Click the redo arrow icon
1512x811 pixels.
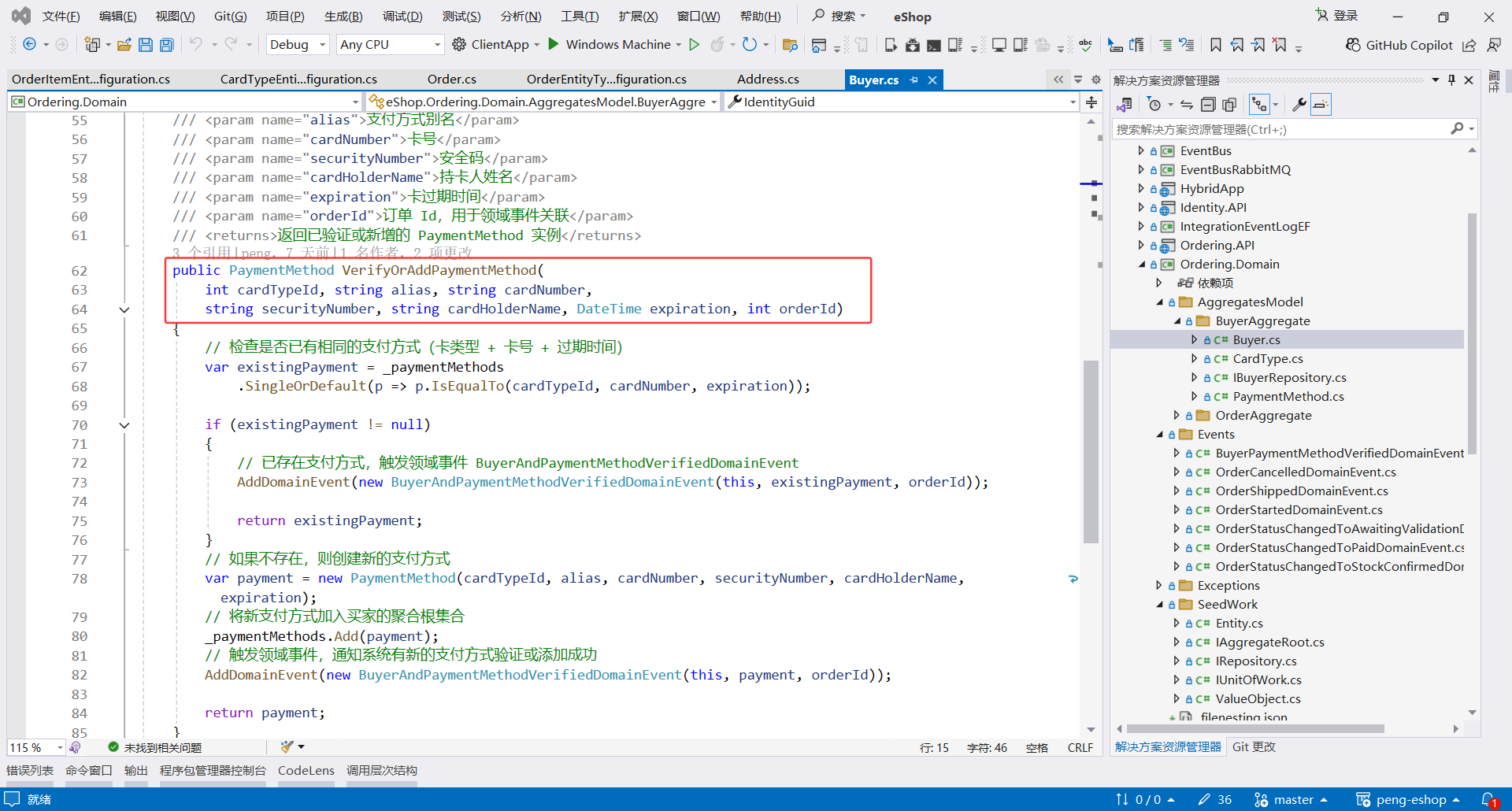231,45
